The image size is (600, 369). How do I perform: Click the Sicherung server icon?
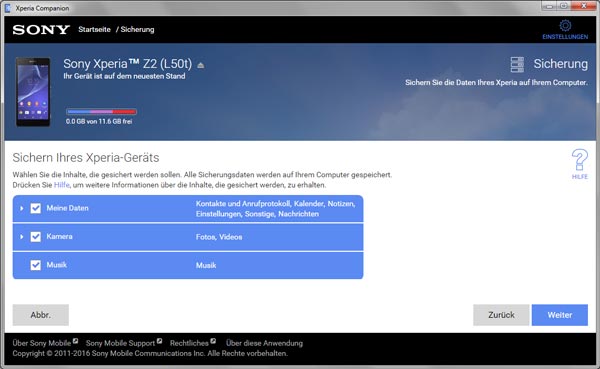[517, 65]
